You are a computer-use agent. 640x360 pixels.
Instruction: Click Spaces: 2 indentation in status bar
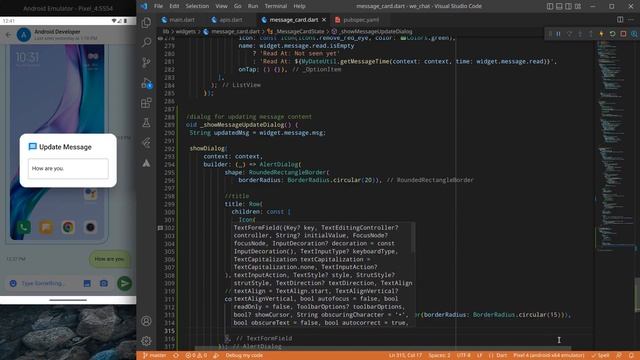pyautogui.click(x=439, y=356)
